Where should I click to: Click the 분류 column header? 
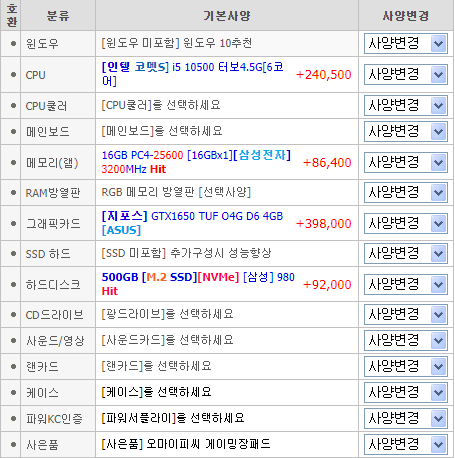(x=58, y=16)
